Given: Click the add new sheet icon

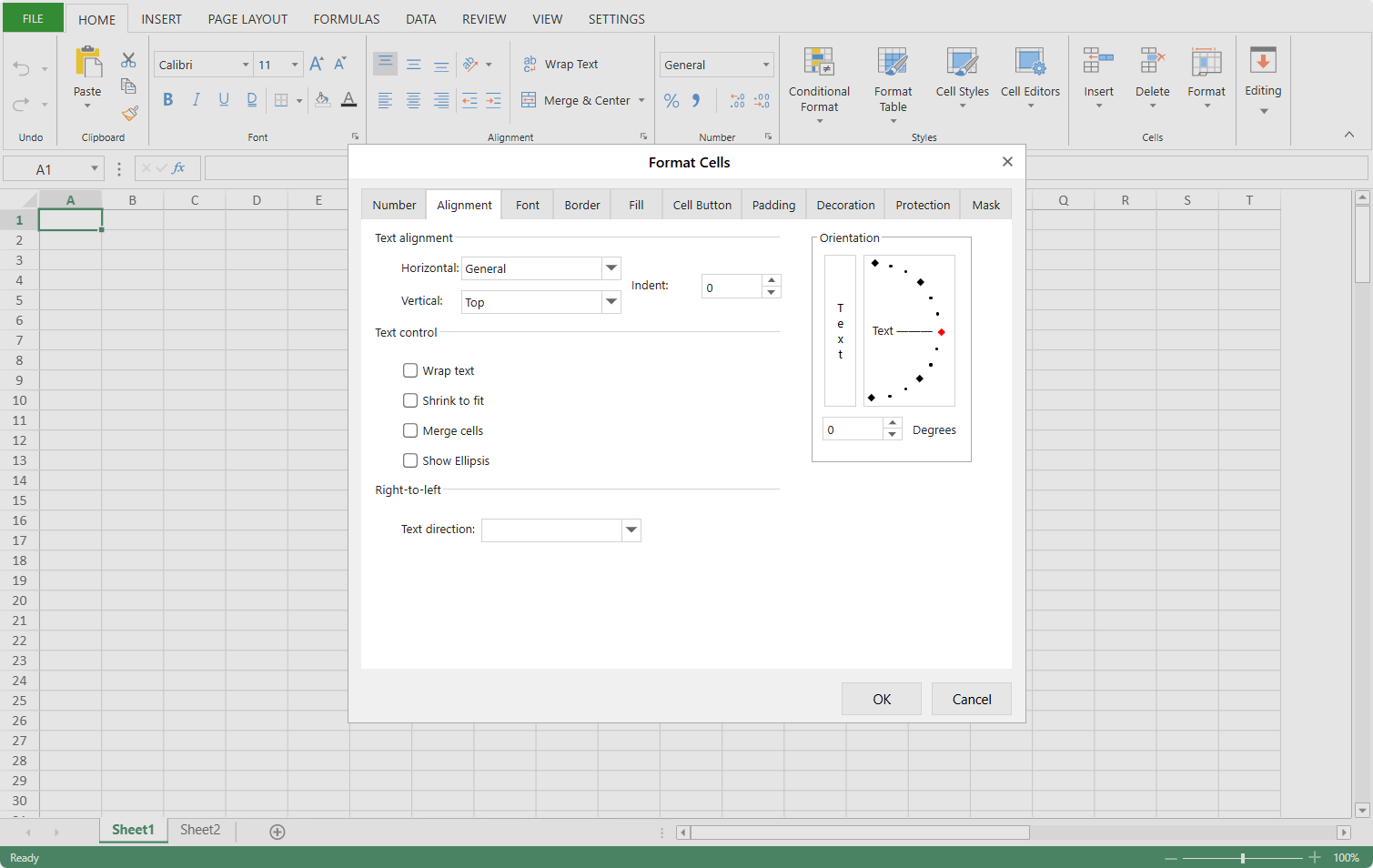Looking at the screenshot, I should [278, 832].
